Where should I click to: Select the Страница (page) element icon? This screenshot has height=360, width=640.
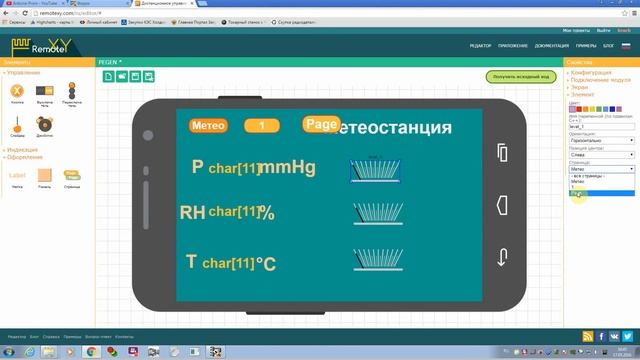click(72, 175)
